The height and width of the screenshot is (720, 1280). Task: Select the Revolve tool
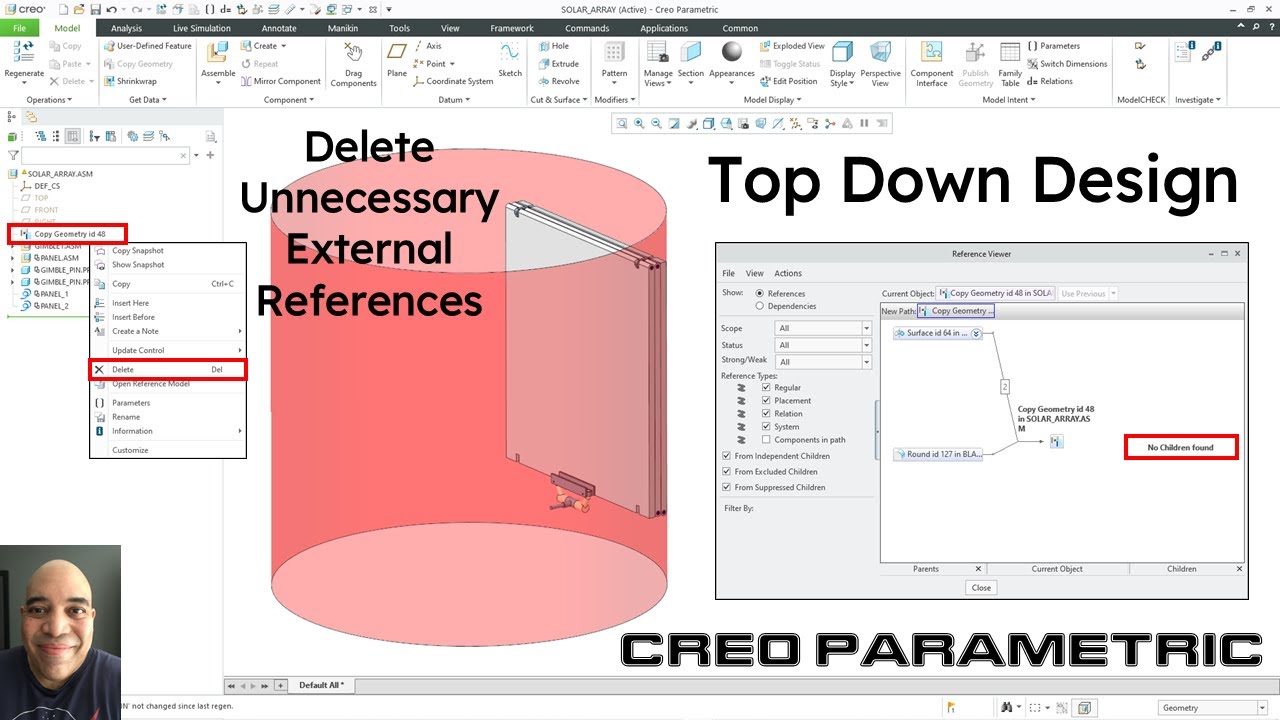(x=558, y=82)
